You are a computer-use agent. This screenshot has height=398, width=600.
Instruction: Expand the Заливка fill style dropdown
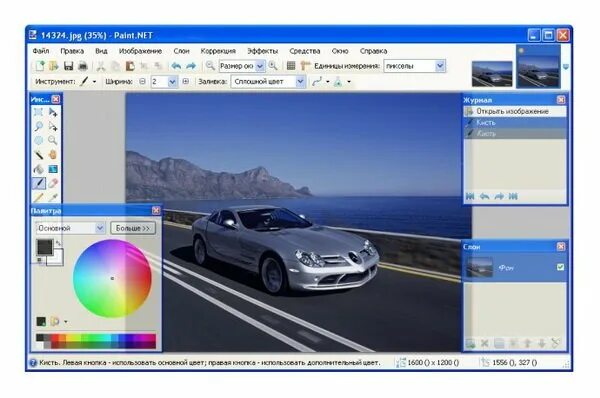pos(300,82)
